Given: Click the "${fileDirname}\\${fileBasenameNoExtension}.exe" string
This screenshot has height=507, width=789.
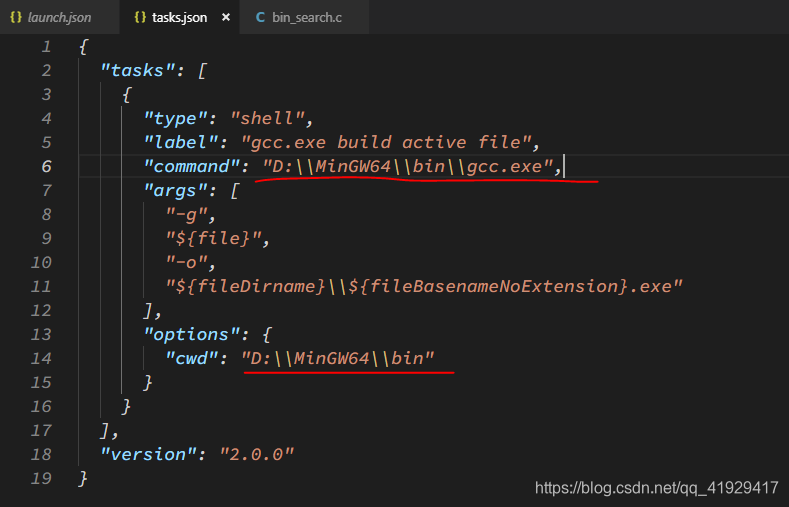Looking at the screenshot, I should 424,287.
